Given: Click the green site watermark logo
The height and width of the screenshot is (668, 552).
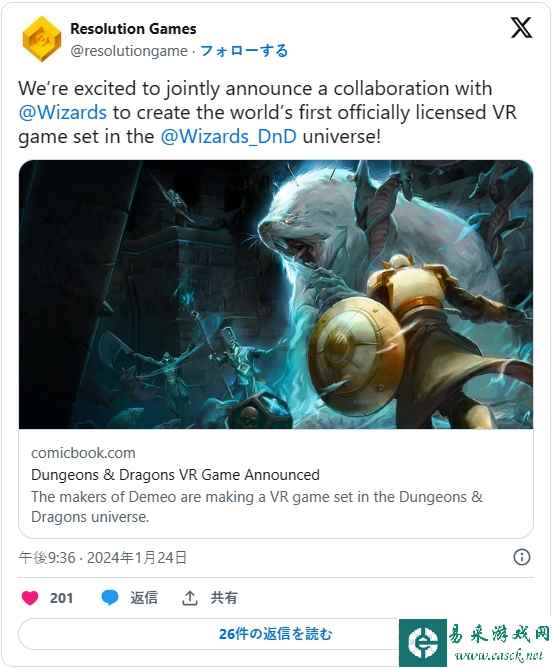Looking at the screenshot, I should click(x=423, y=643).
